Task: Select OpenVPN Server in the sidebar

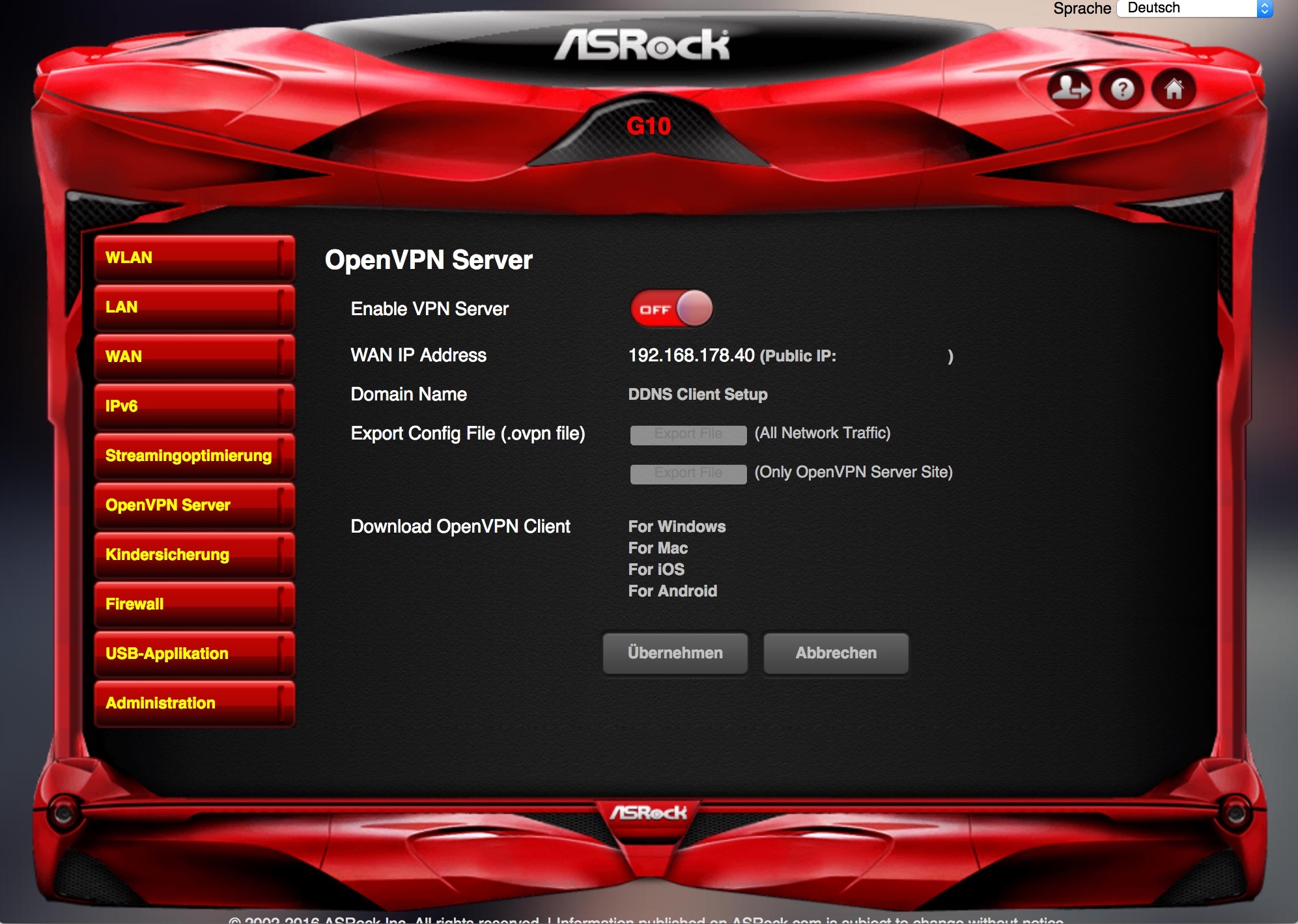Action: coord(194,505)
